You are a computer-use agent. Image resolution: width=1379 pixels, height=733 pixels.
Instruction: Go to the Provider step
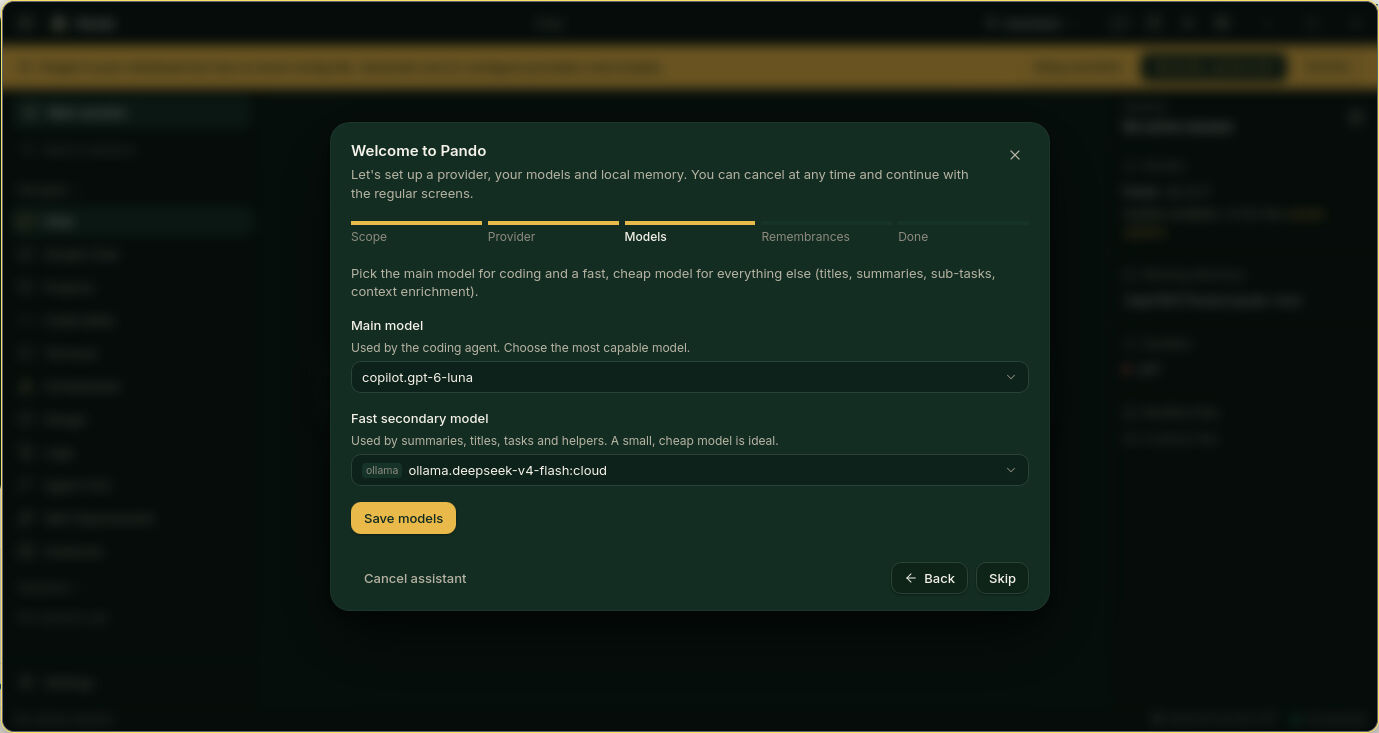(553, 233)
